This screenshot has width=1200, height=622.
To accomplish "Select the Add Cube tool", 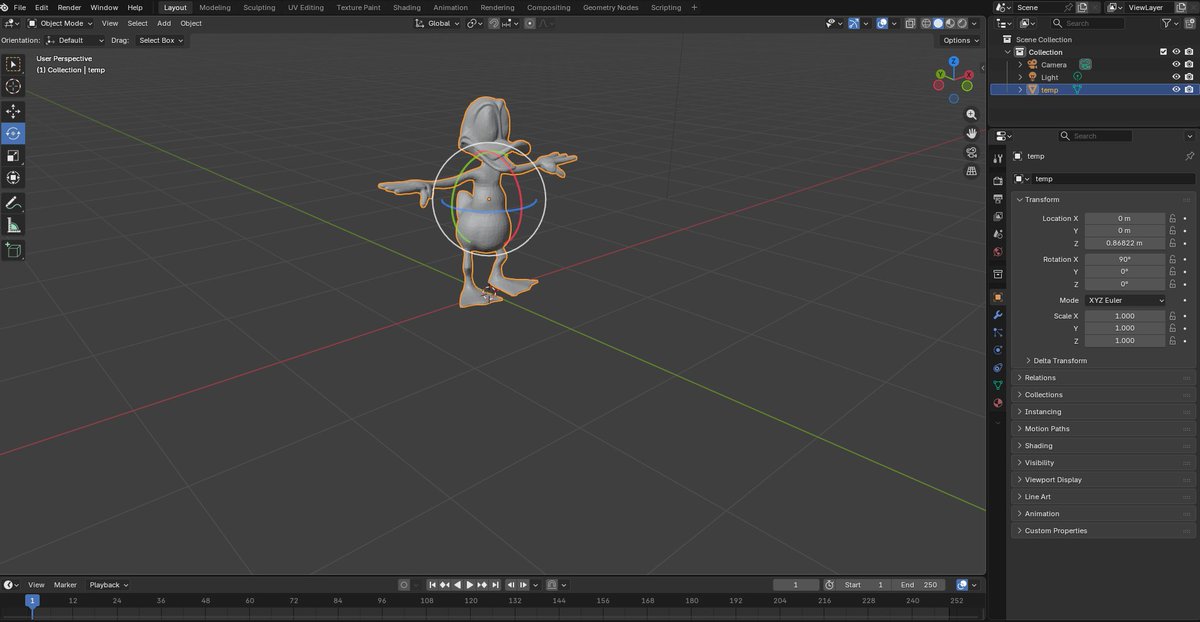I will click(x=13, y=250).
